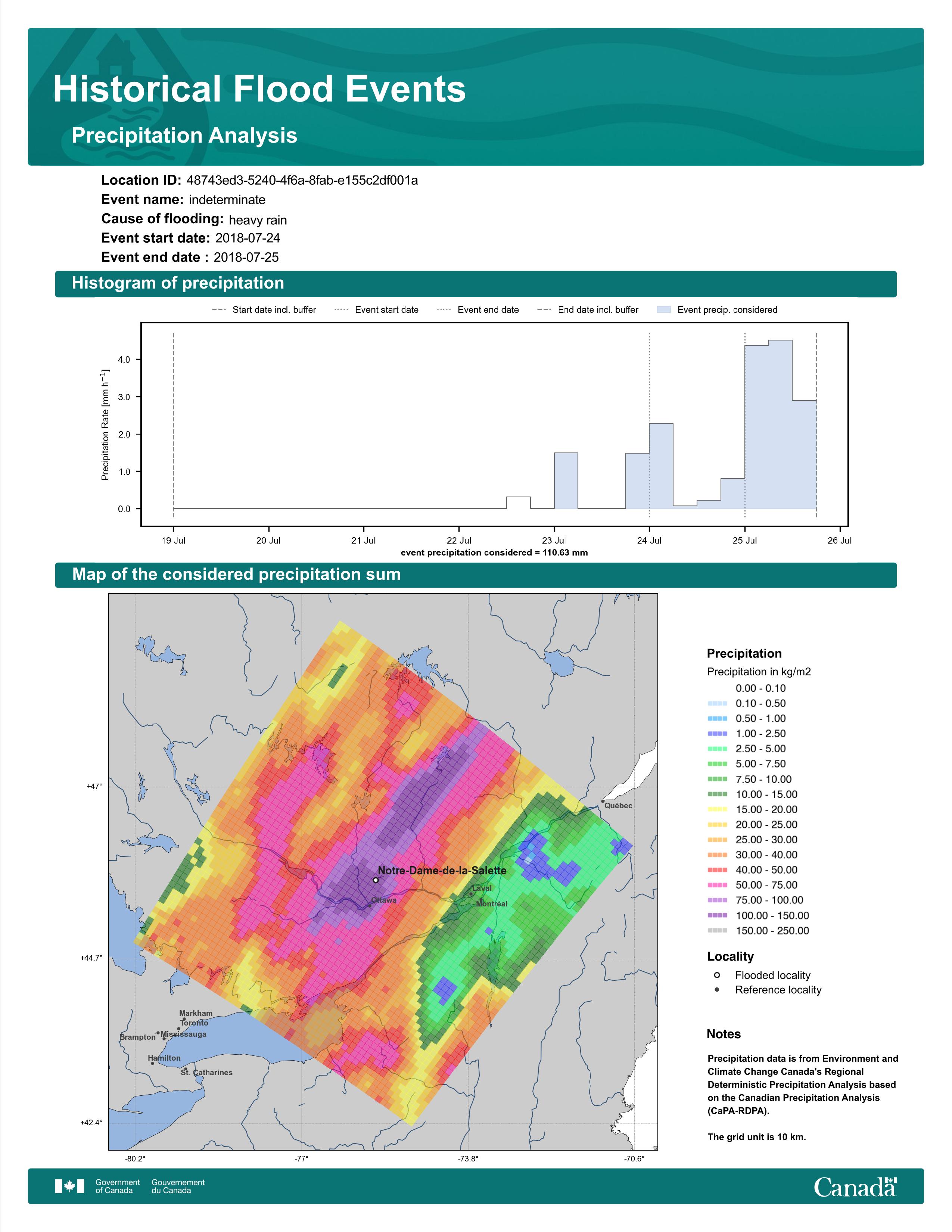The height and width of the screenshot is (1232, 952).
Task: Click the 'Event precip. considered' blue legend swatch
Action: 665,310
